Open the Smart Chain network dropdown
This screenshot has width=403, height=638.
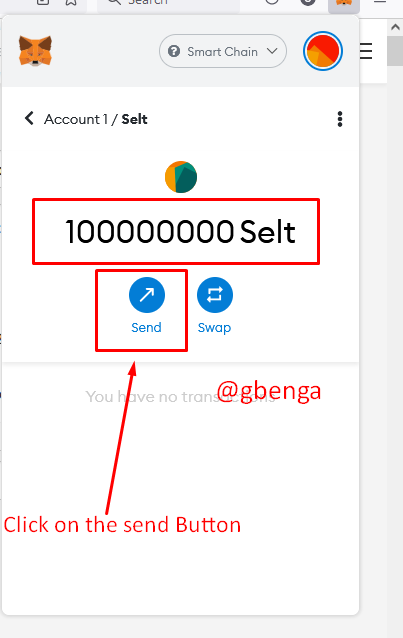223,51
